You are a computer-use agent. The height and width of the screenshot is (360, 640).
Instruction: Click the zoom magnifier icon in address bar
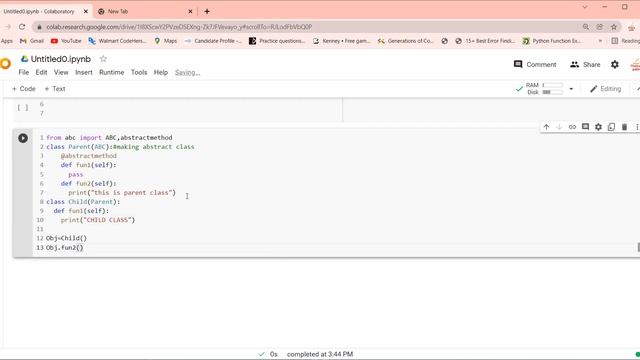[586, 27]
